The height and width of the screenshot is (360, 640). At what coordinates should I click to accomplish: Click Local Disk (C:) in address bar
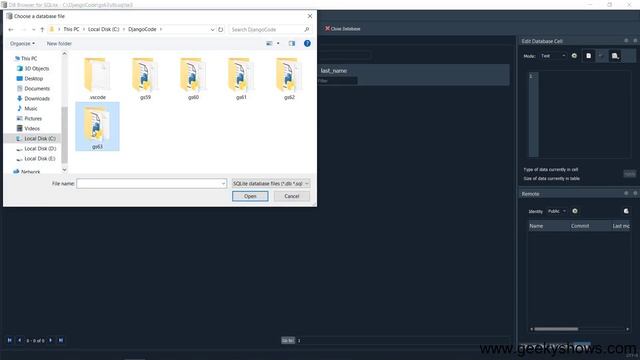click(x=104, y=29)
